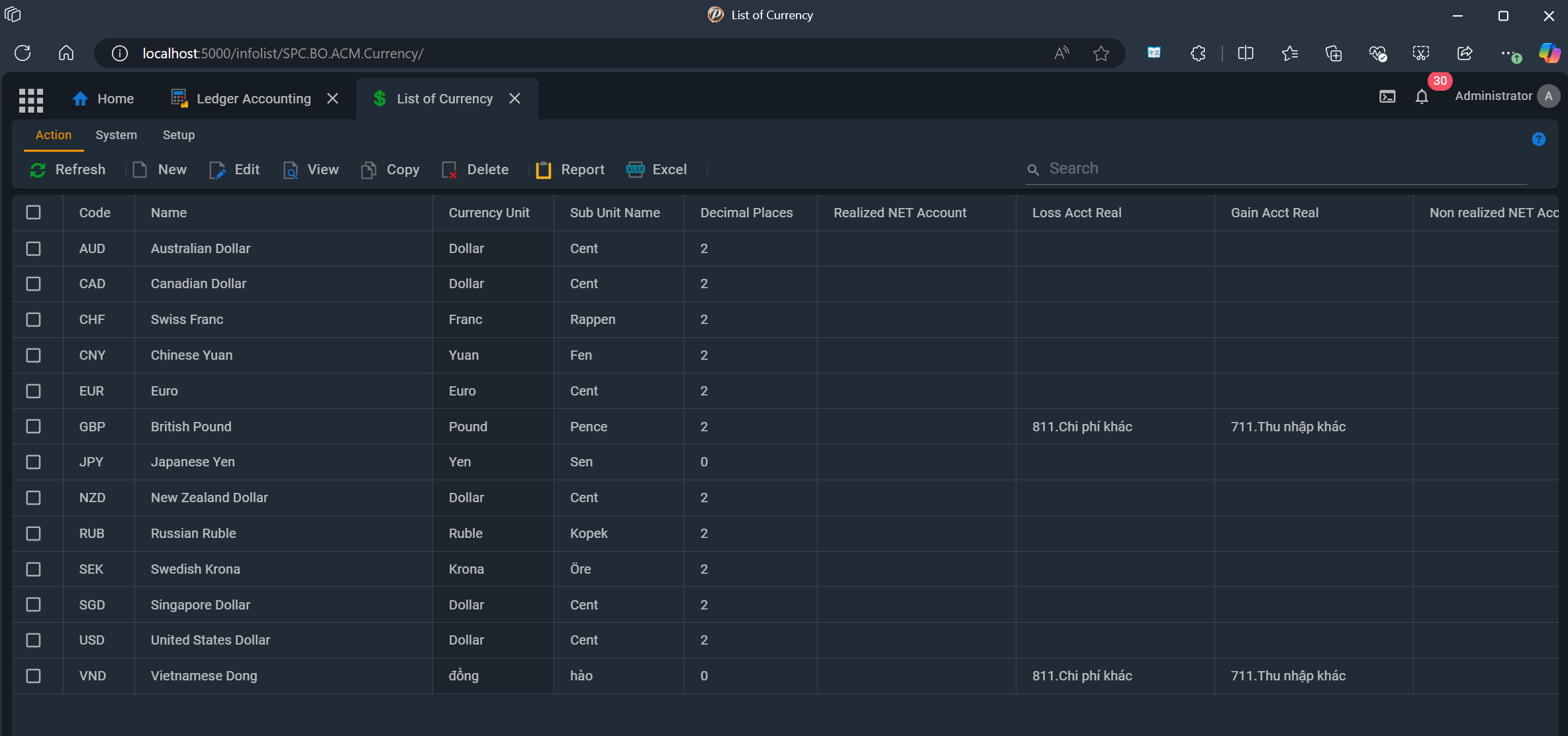Open View for selected currency
This screenshot has height=736, width=1568.
tap(311, 170)
